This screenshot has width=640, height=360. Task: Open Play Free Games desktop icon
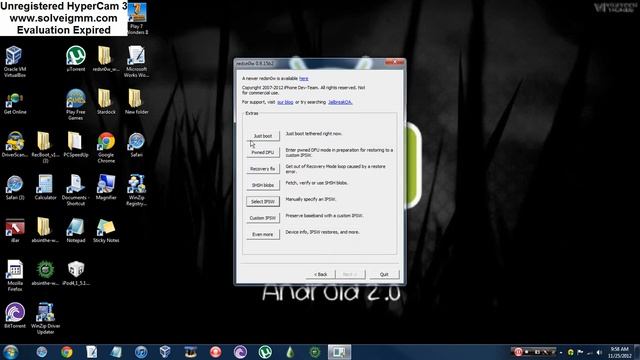(x=76, y=104)
